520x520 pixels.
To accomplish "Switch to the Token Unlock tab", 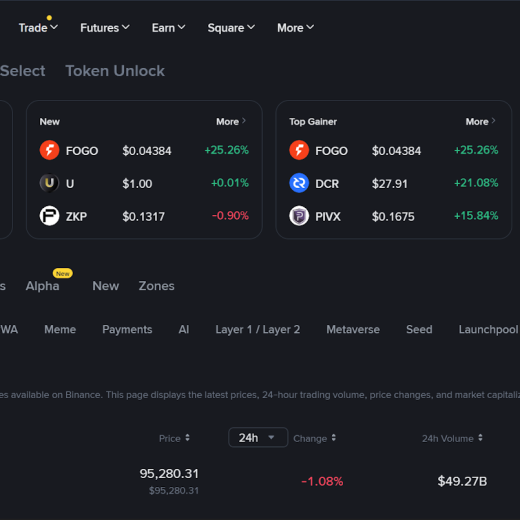I will (115, 71).
